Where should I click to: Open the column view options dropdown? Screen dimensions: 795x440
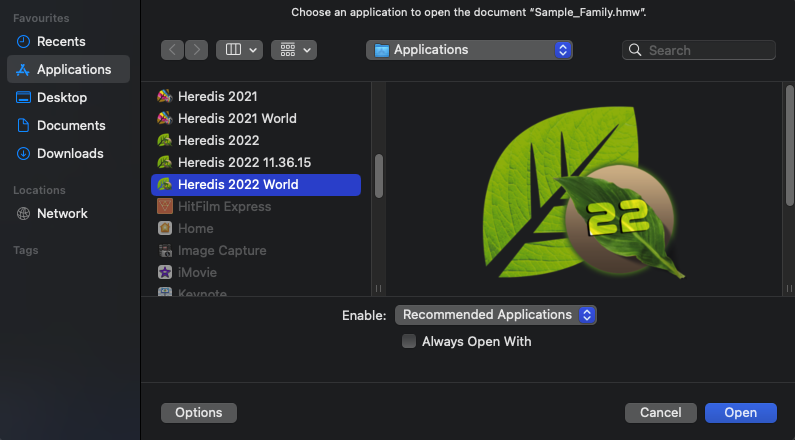click(x=239, y=50)
